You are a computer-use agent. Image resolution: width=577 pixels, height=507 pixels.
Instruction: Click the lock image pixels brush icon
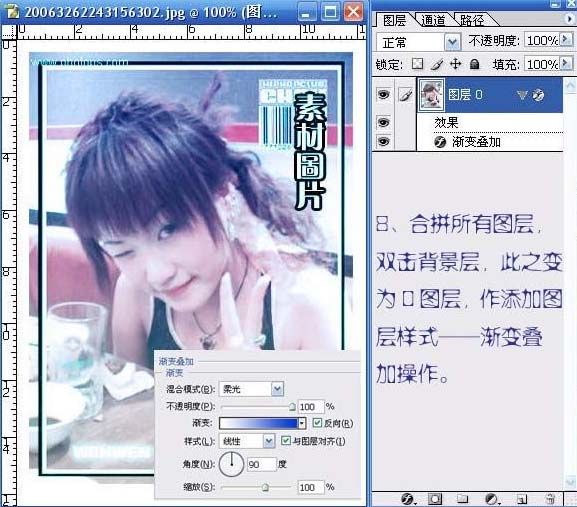(437, 64)
